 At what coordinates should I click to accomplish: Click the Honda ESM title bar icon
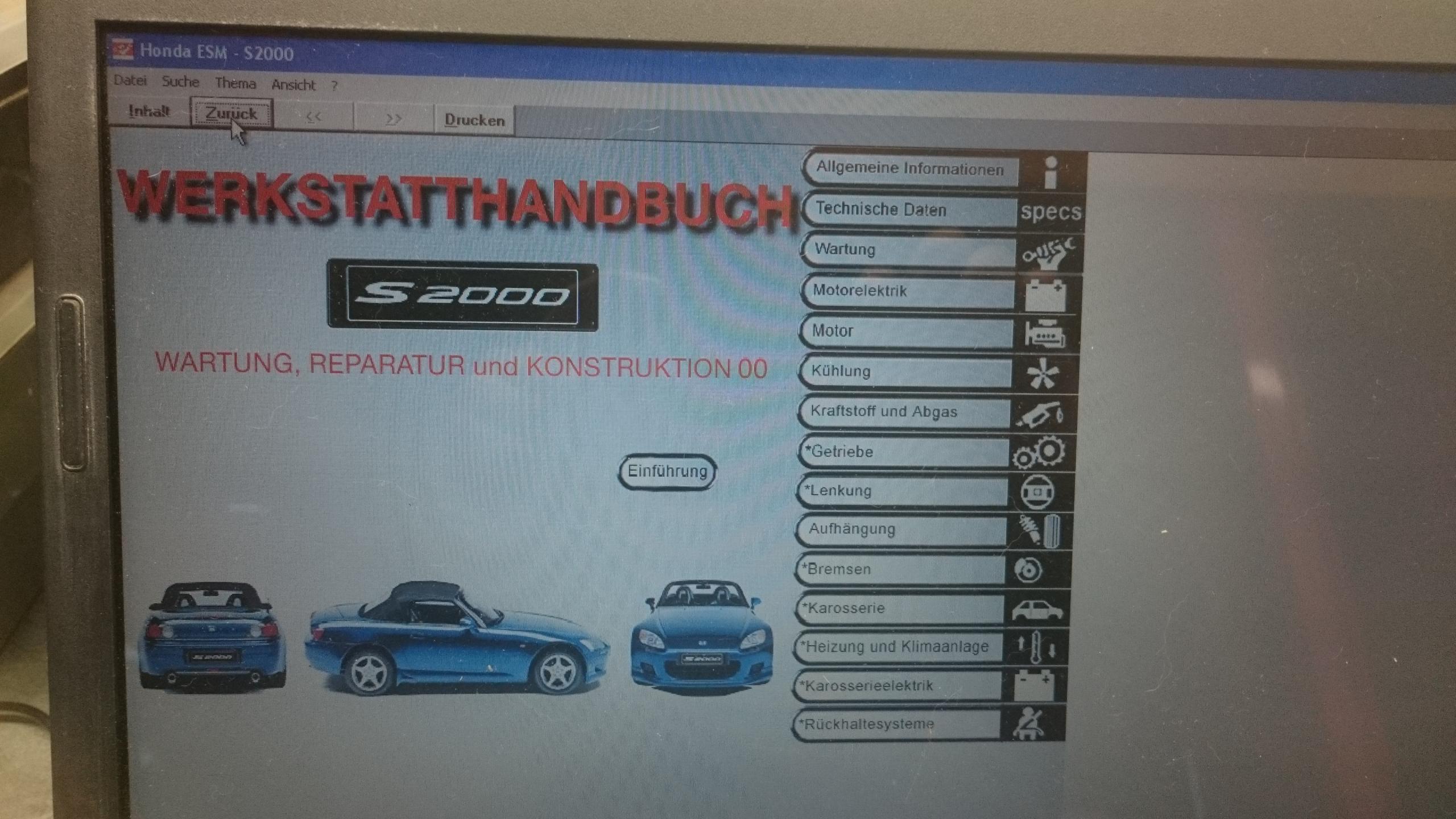123,49
